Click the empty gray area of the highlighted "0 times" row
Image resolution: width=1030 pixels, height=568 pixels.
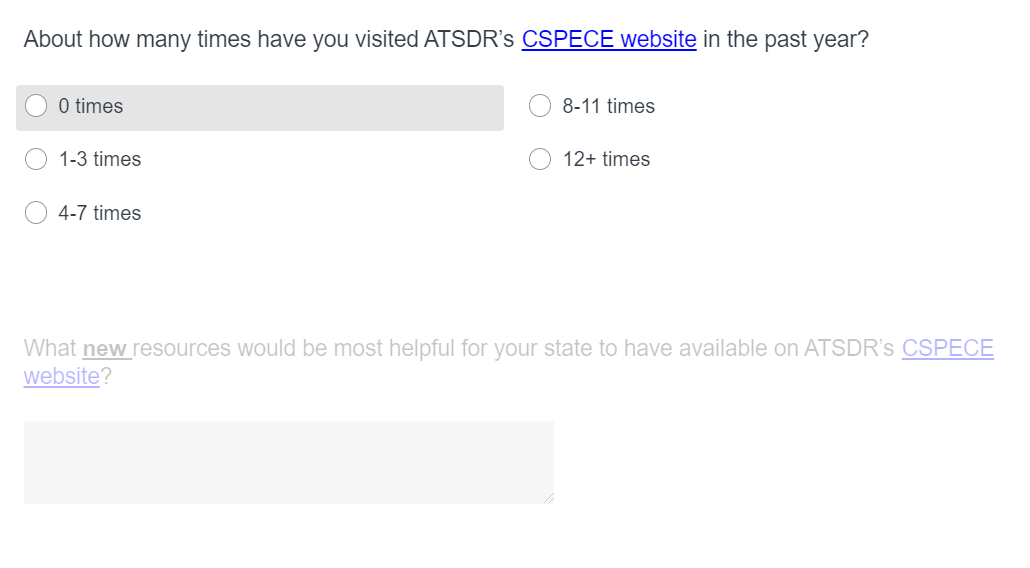pyautogui.click(x=320, y=107)
